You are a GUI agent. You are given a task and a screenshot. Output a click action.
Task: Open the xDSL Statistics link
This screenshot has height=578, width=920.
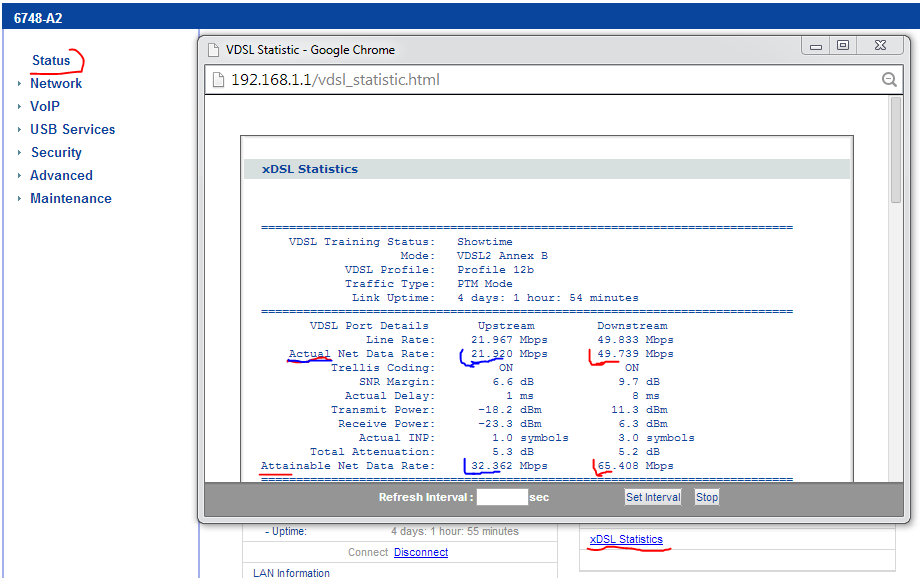click(626, 539)
